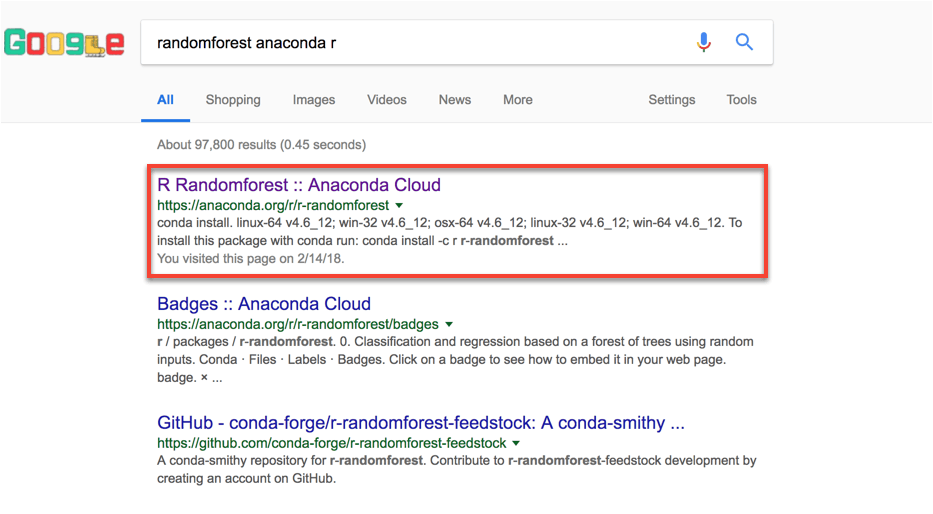The image size is (933, 514).
Task: Visit the green https://anaconda.org/r/r-randomforest URL
Action: coord(273,205)
